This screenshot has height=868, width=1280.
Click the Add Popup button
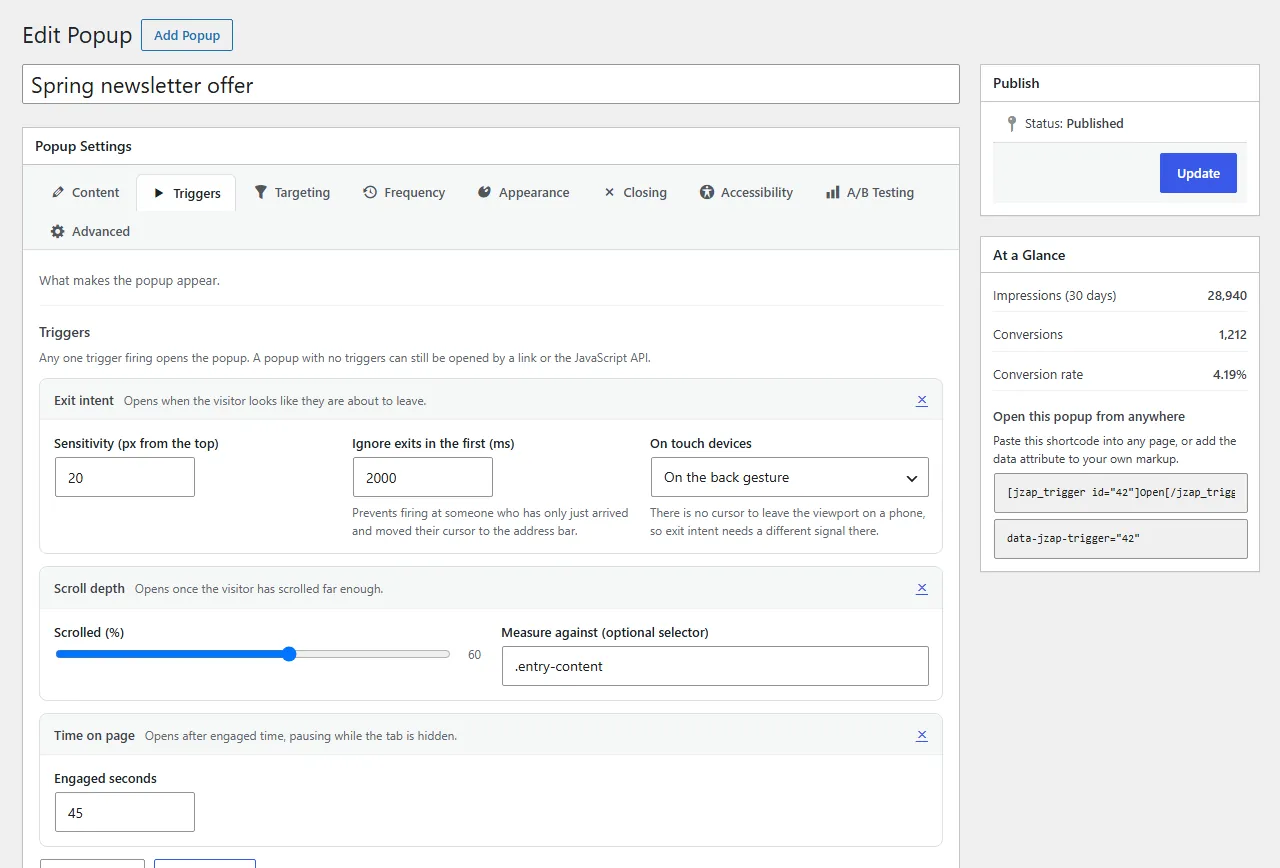click(x=187, y=35)
